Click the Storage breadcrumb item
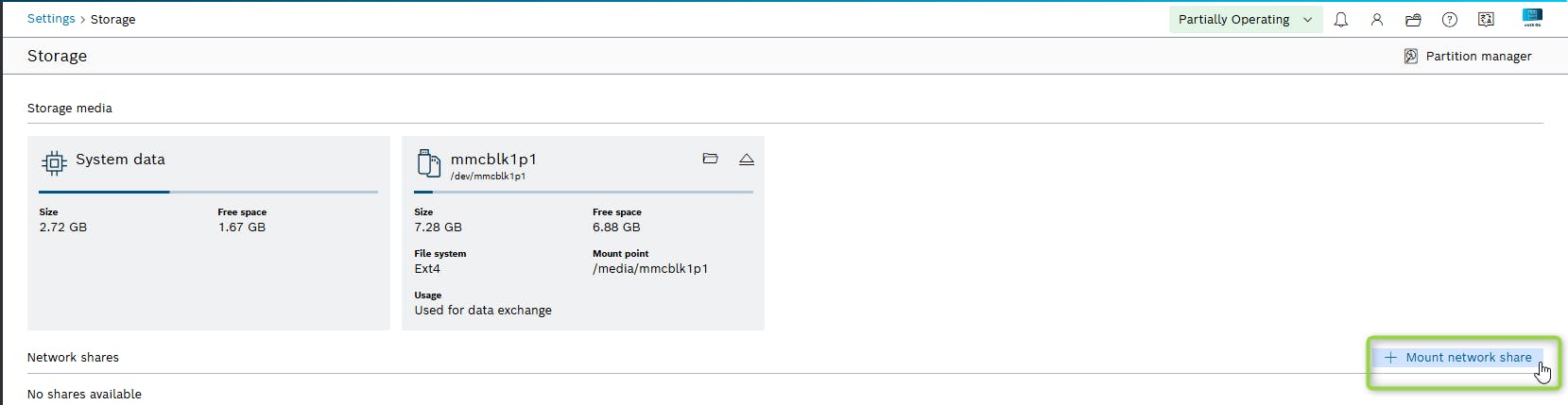 112,20
